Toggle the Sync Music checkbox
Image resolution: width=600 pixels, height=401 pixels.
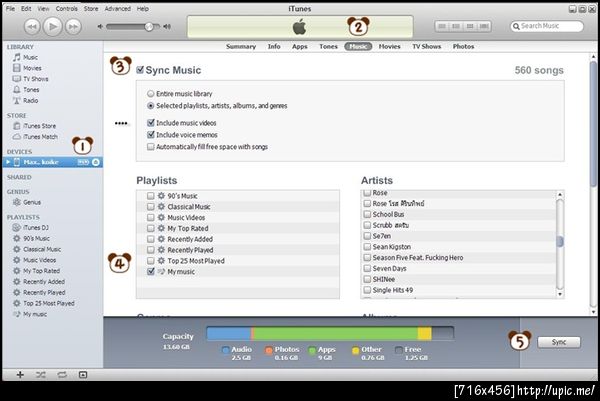[140, 70]
